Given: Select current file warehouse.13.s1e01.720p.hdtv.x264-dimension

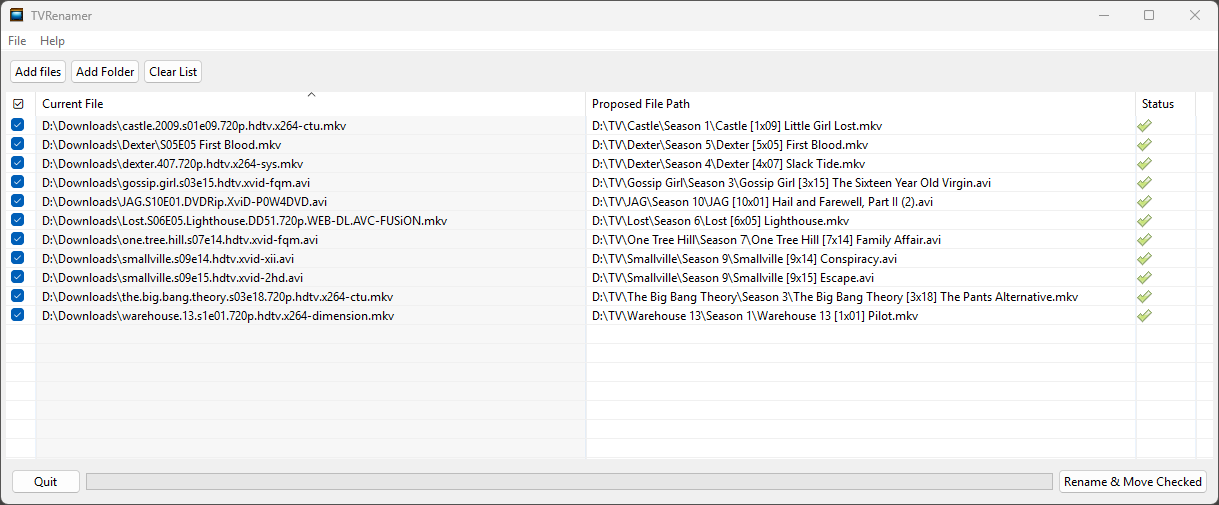Looking at the screenshot, I should pos(218,316).
